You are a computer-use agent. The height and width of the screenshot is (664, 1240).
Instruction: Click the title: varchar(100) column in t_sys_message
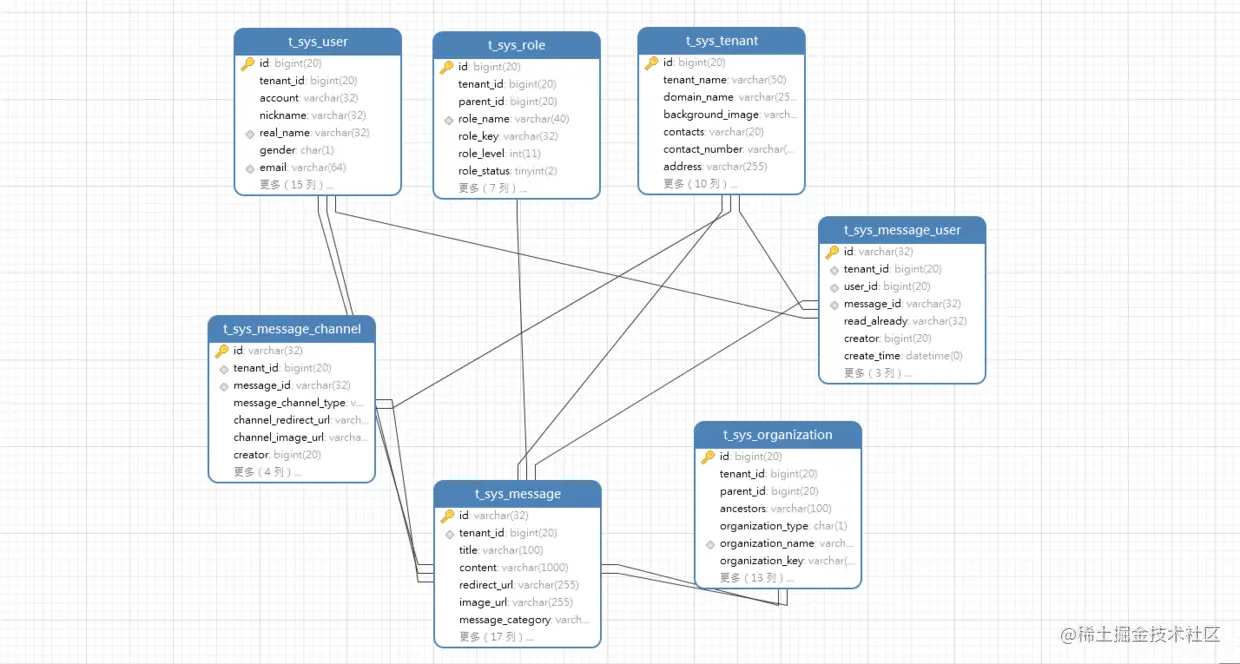(501, 550)
